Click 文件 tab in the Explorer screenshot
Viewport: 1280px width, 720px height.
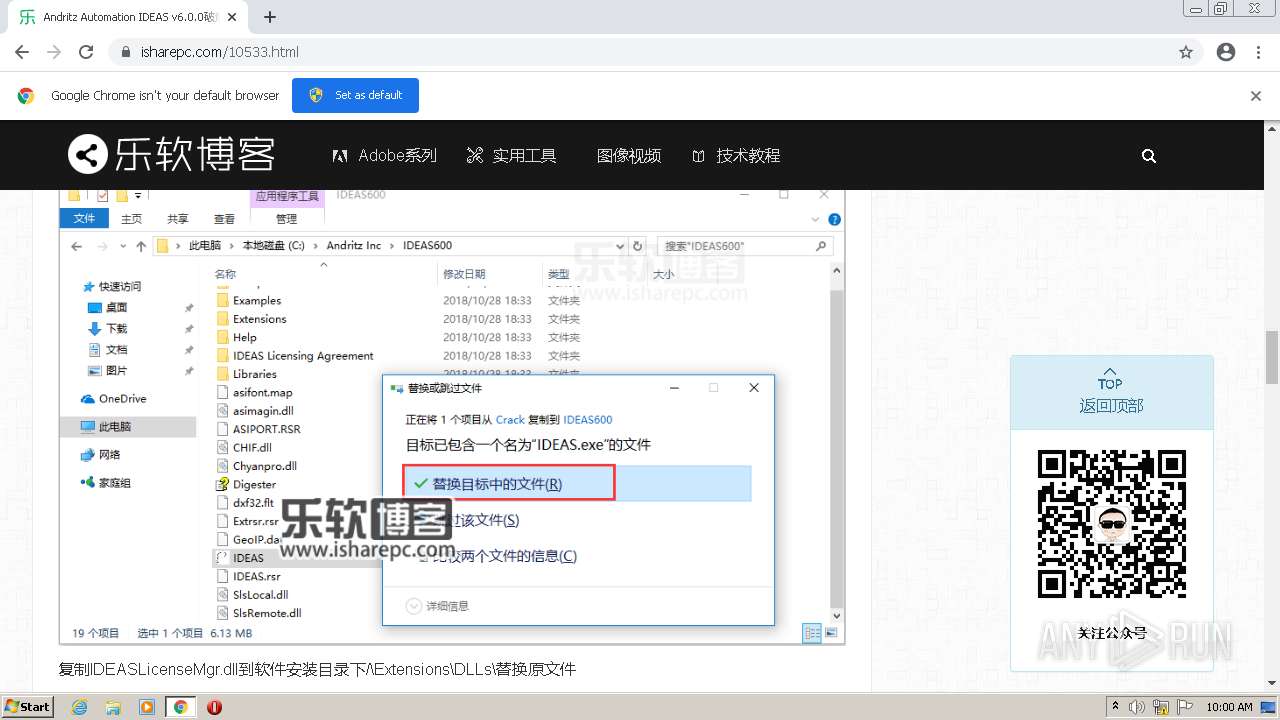85,218
